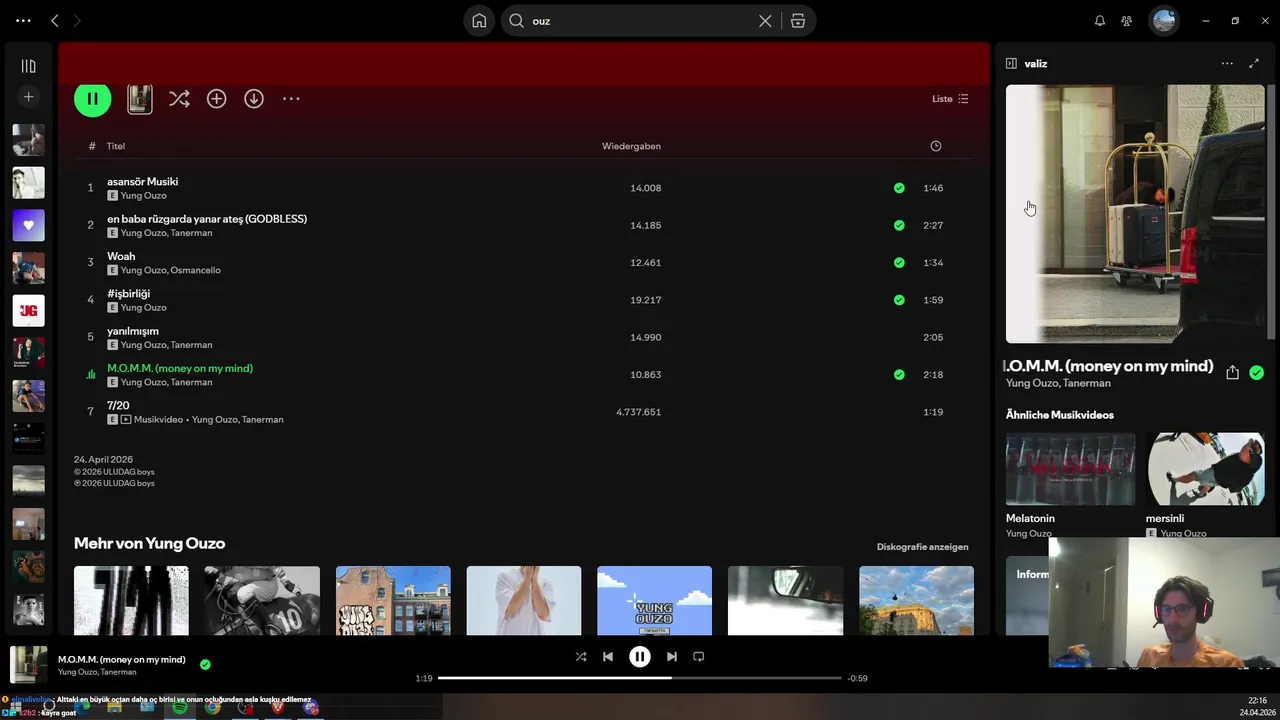Toggle shuffle in player bar
1280x720 pixels.
click(581, 657)
